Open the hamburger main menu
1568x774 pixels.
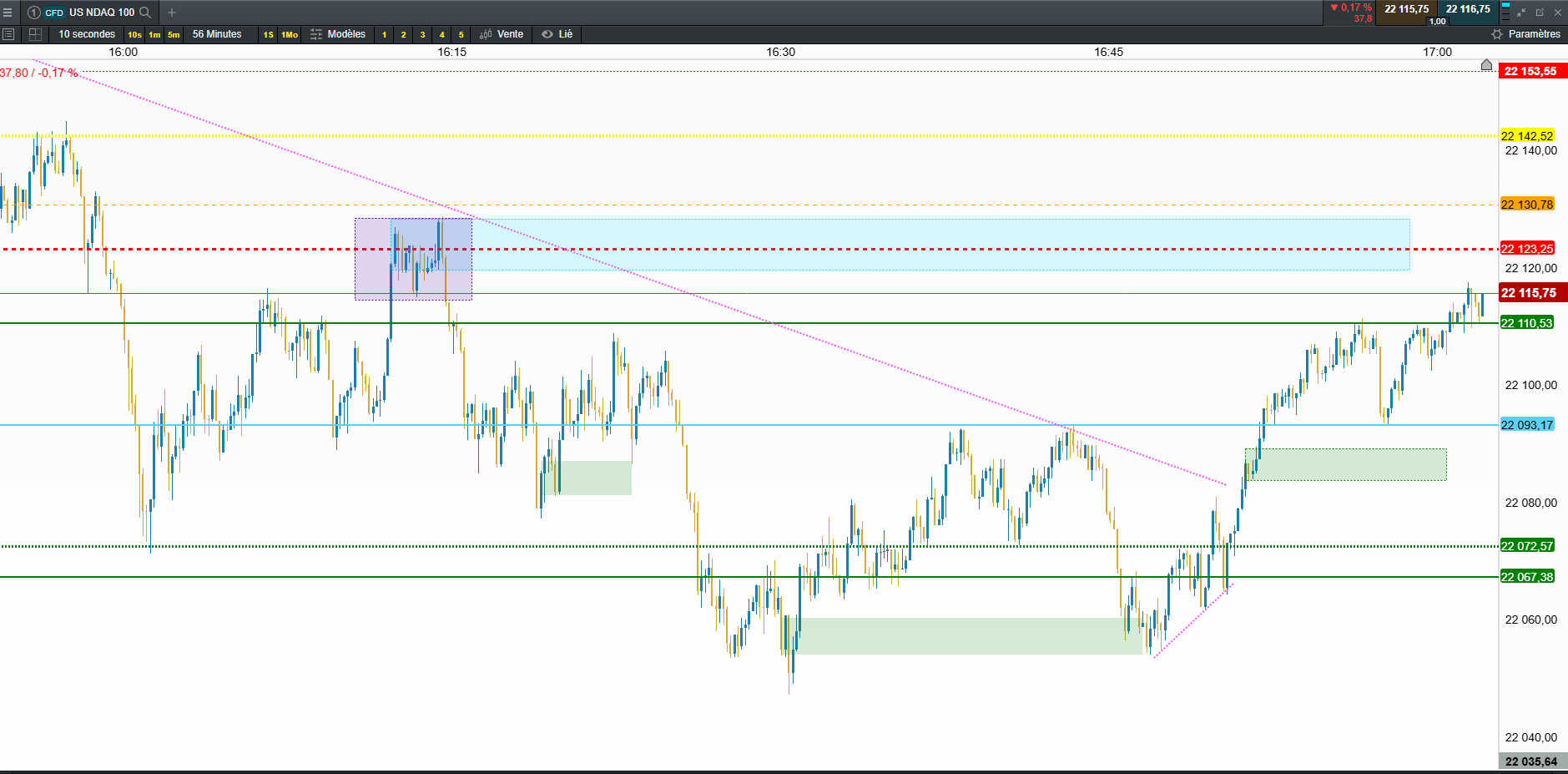coord(8,13)
